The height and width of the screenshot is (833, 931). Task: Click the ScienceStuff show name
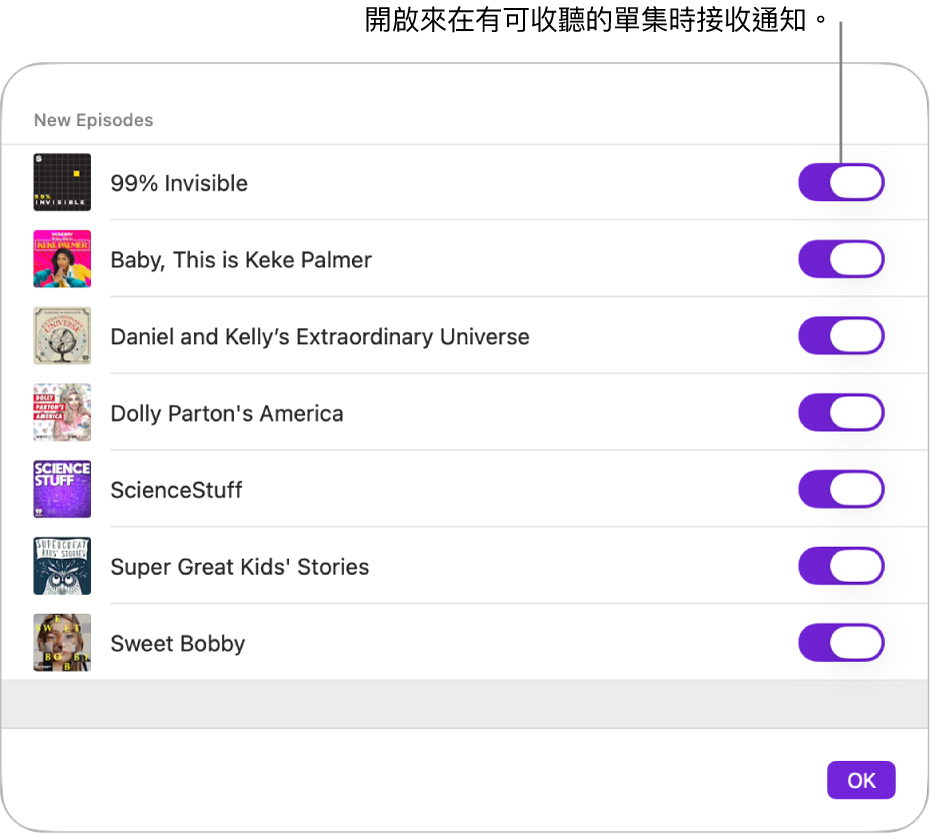pos(176,490)
